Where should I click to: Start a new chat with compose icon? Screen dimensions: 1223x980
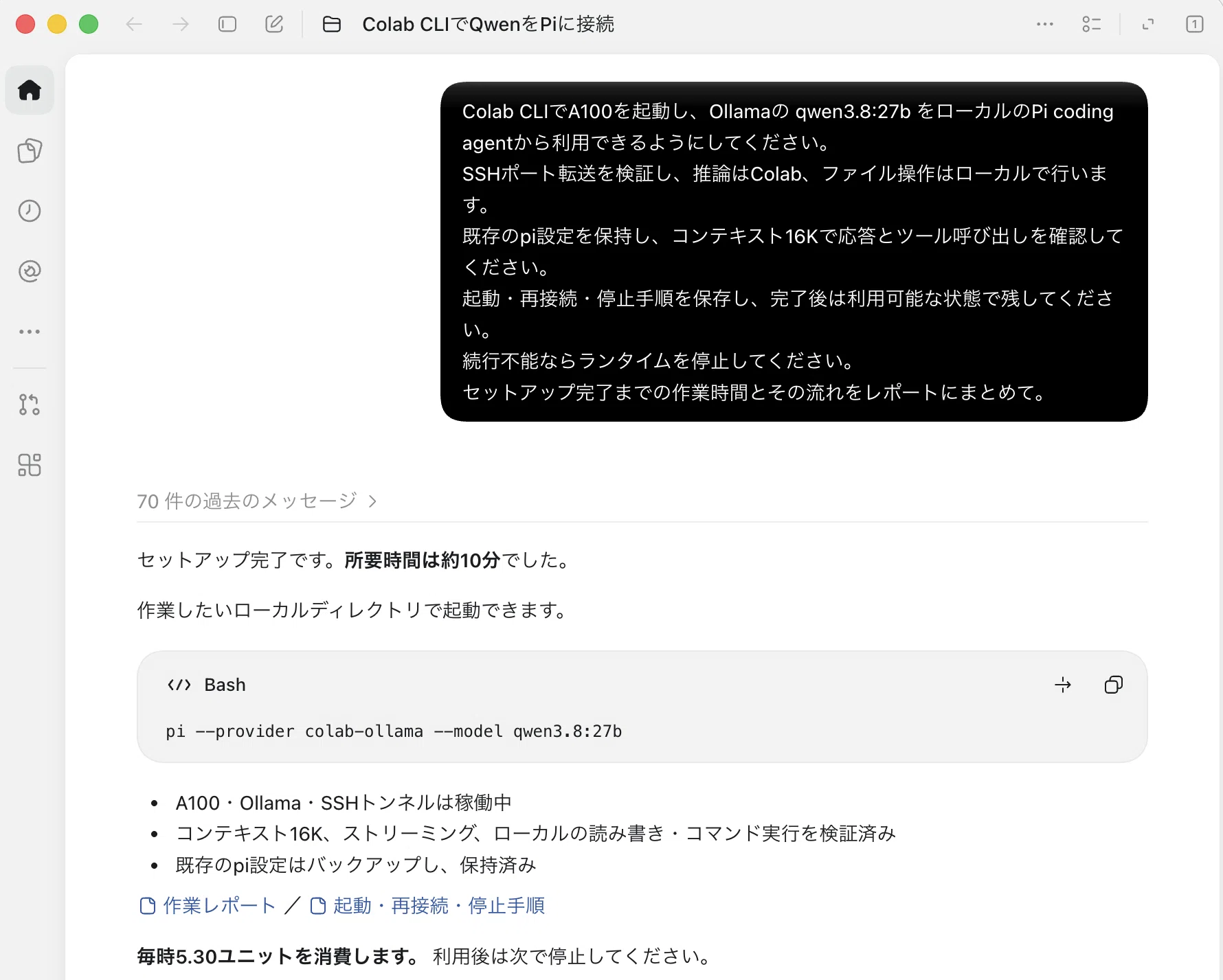(274, 24)
